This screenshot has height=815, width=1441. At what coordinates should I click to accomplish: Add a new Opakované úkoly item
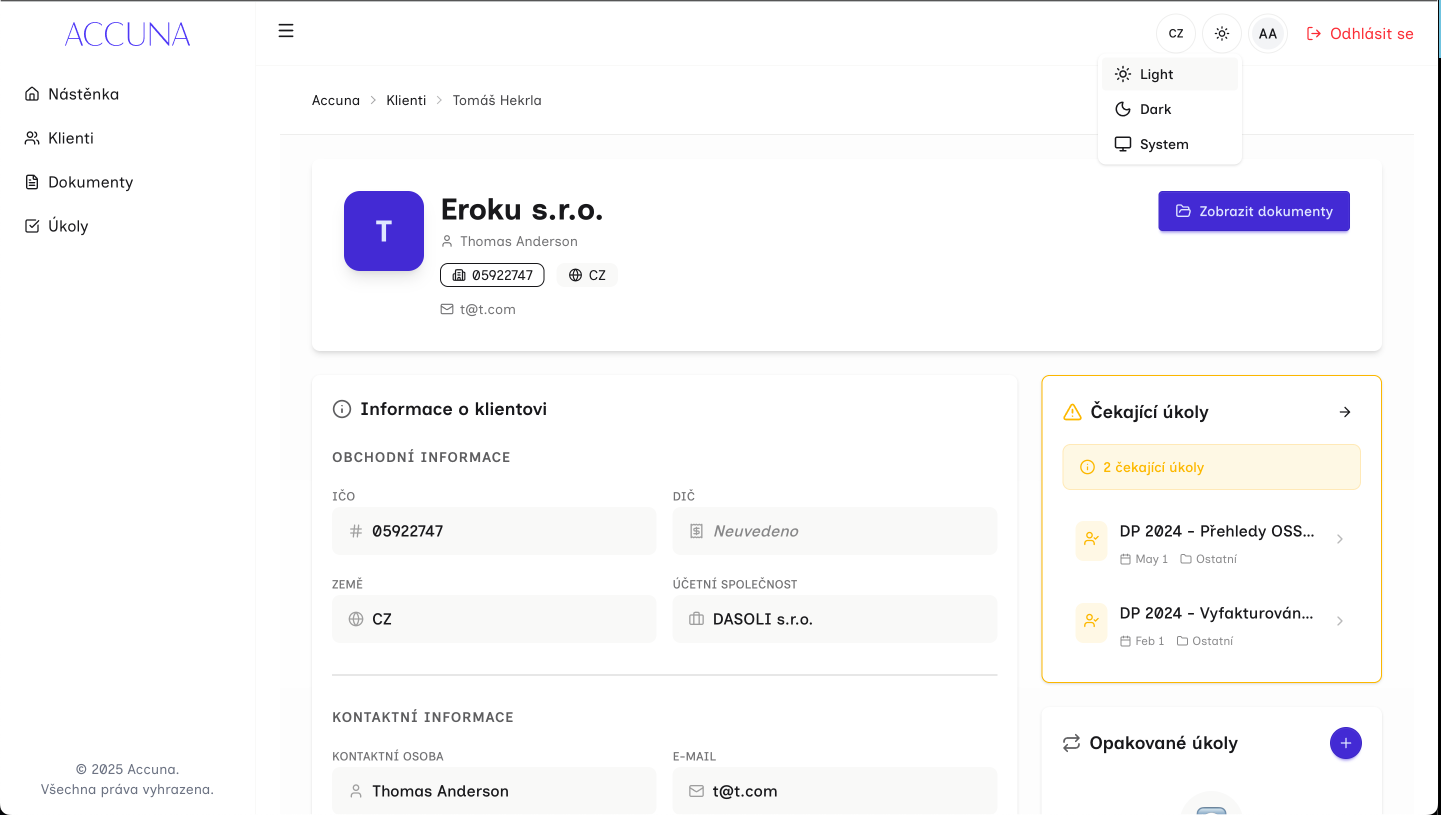(1345, 743)
